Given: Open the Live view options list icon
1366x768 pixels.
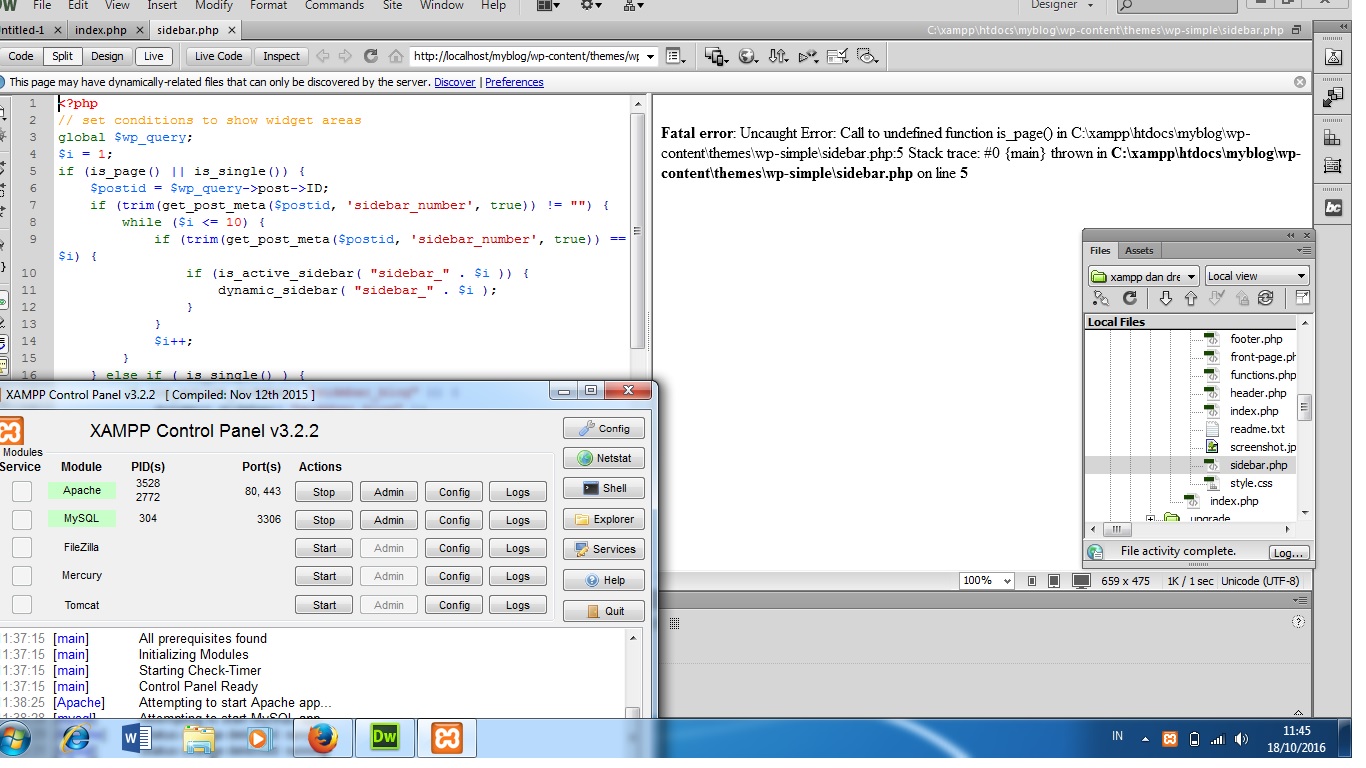Looking at the screenshot, I should click(x=676, y=56).
